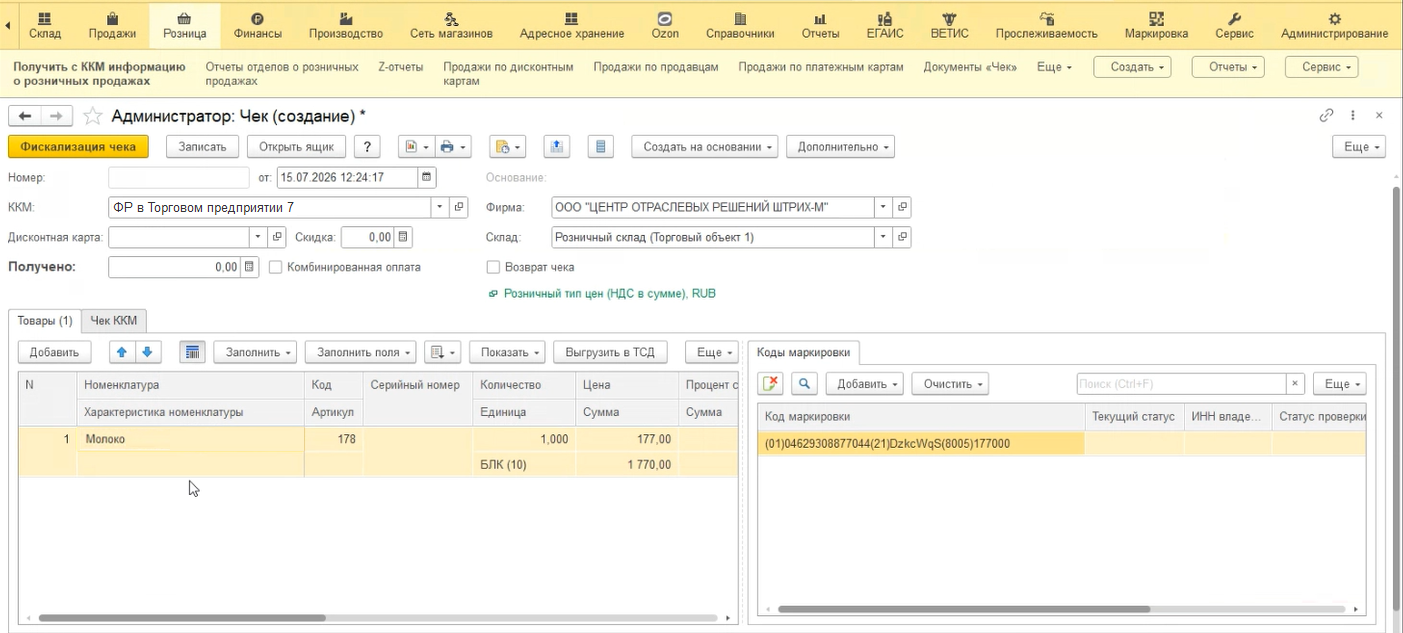The height and width of the screenshot is (633, 1403).
Task: Click Добавить in the goods toolbar
Action: [x=54, y=352]
